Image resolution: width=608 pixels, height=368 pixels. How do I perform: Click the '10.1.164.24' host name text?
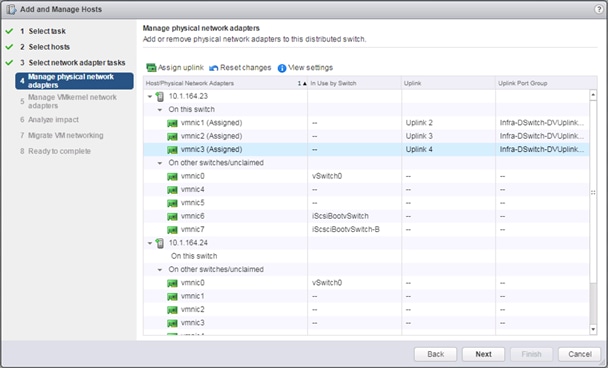pyautogui.click(x=188, y=243)
